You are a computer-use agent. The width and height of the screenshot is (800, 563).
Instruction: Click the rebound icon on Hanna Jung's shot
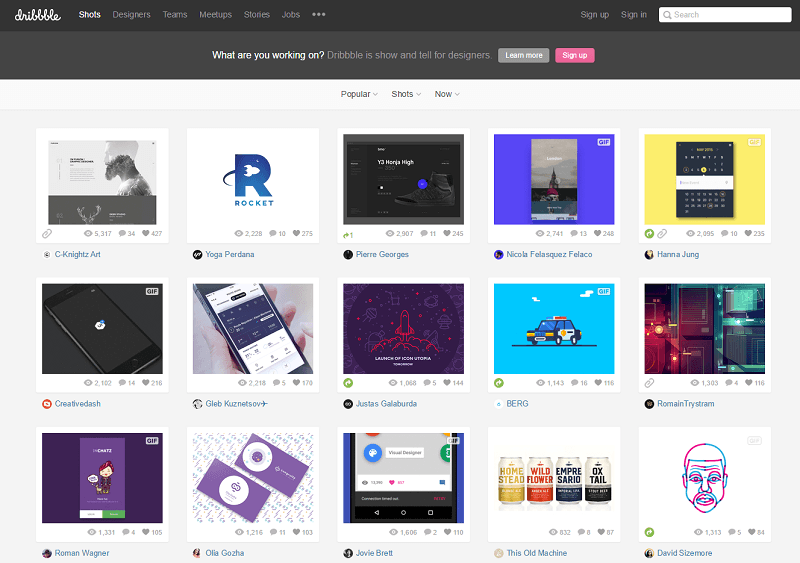tap(649, 233)
